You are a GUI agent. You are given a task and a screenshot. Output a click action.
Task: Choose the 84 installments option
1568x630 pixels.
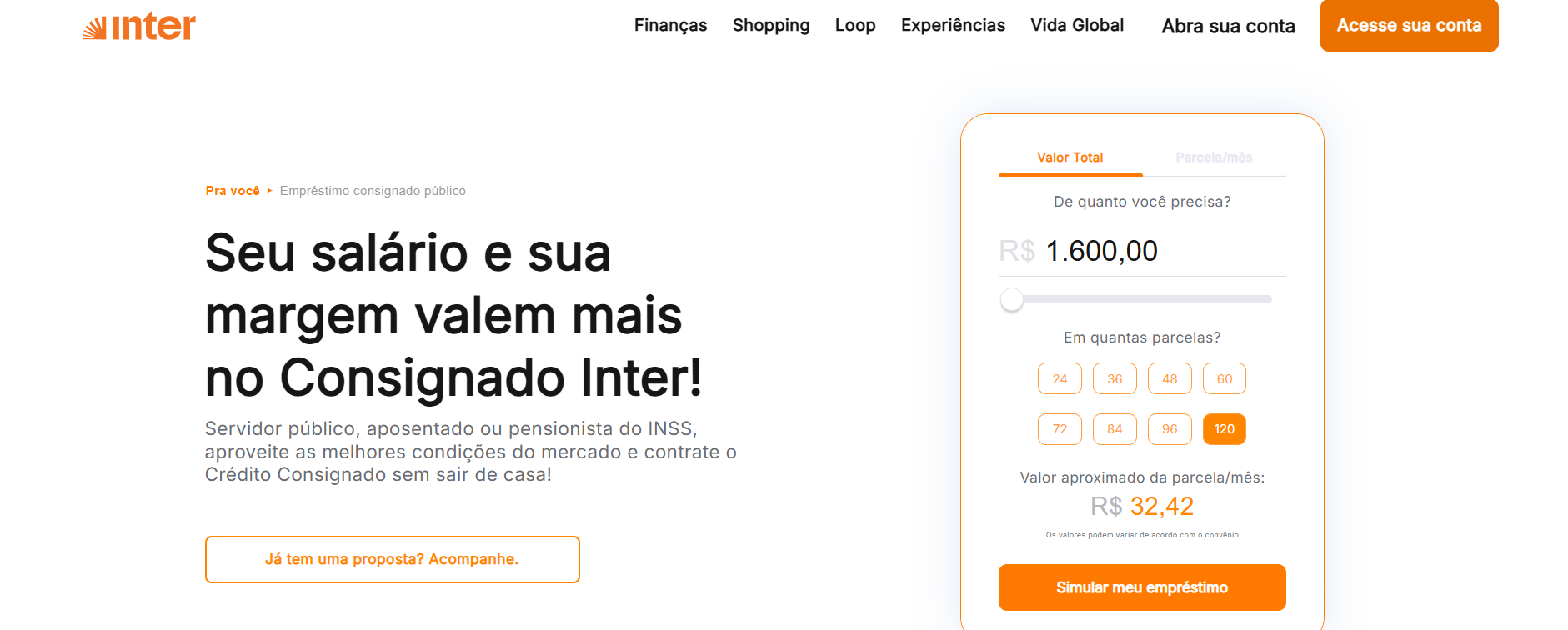[x=1115, y=429]
